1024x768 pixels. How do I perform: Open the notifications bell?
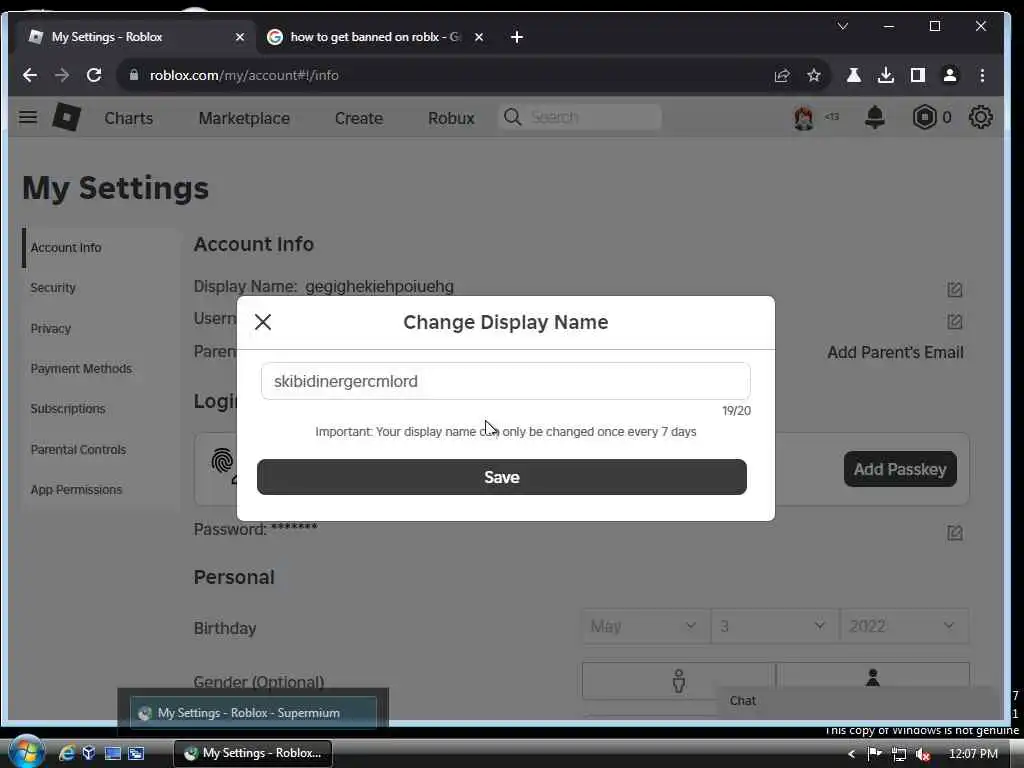874,118
